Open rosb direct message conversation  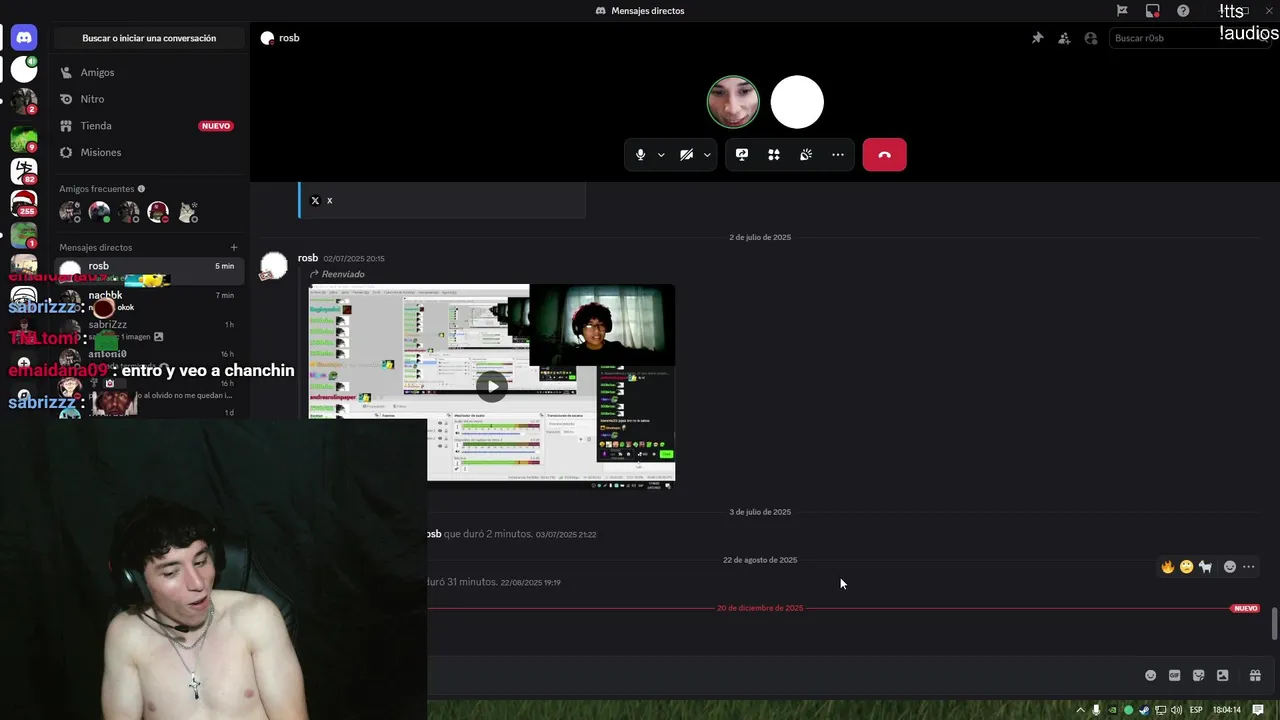[149, 271]
